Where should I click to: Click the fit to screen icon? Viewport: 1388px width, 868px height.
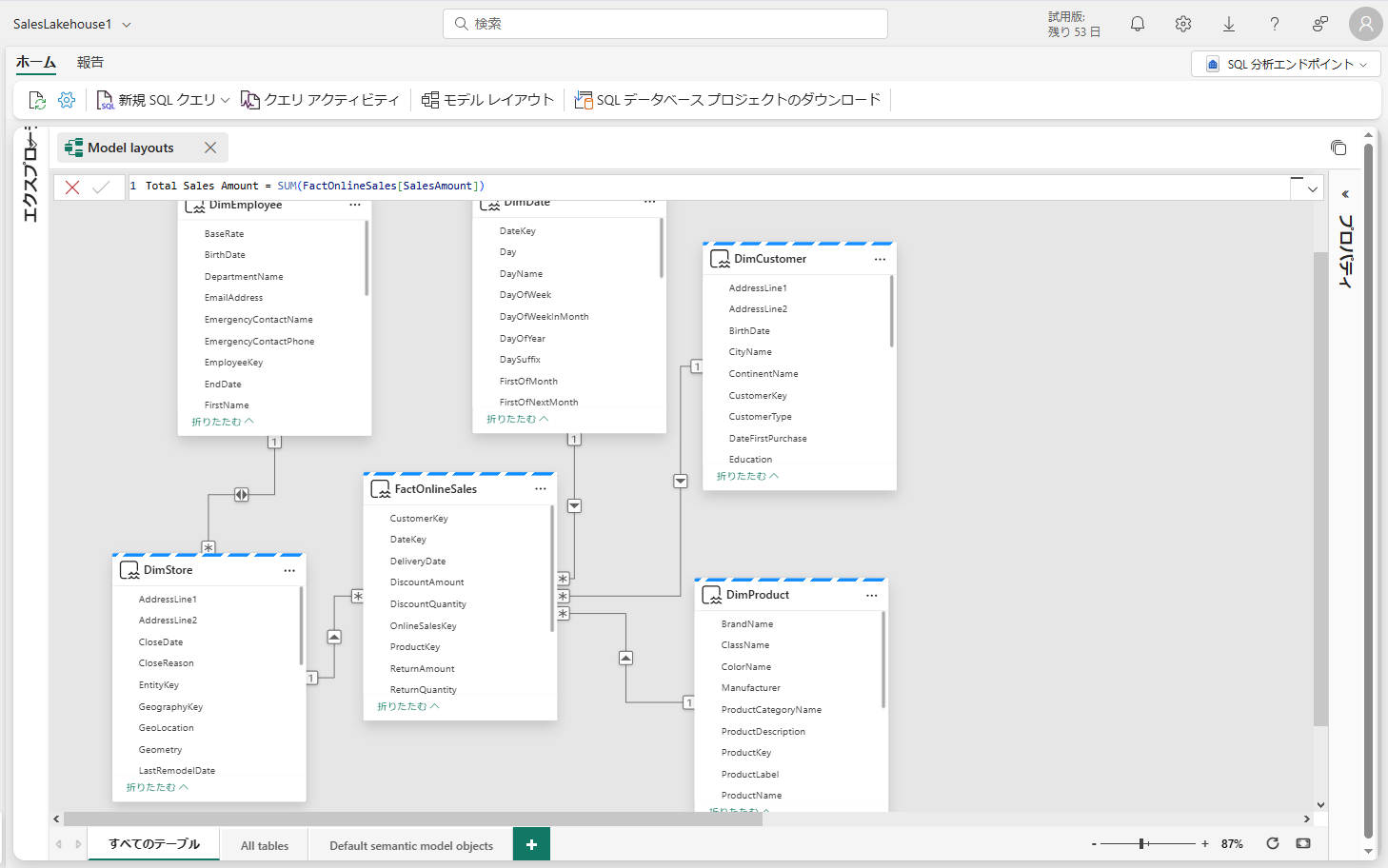pos(1303,843)
